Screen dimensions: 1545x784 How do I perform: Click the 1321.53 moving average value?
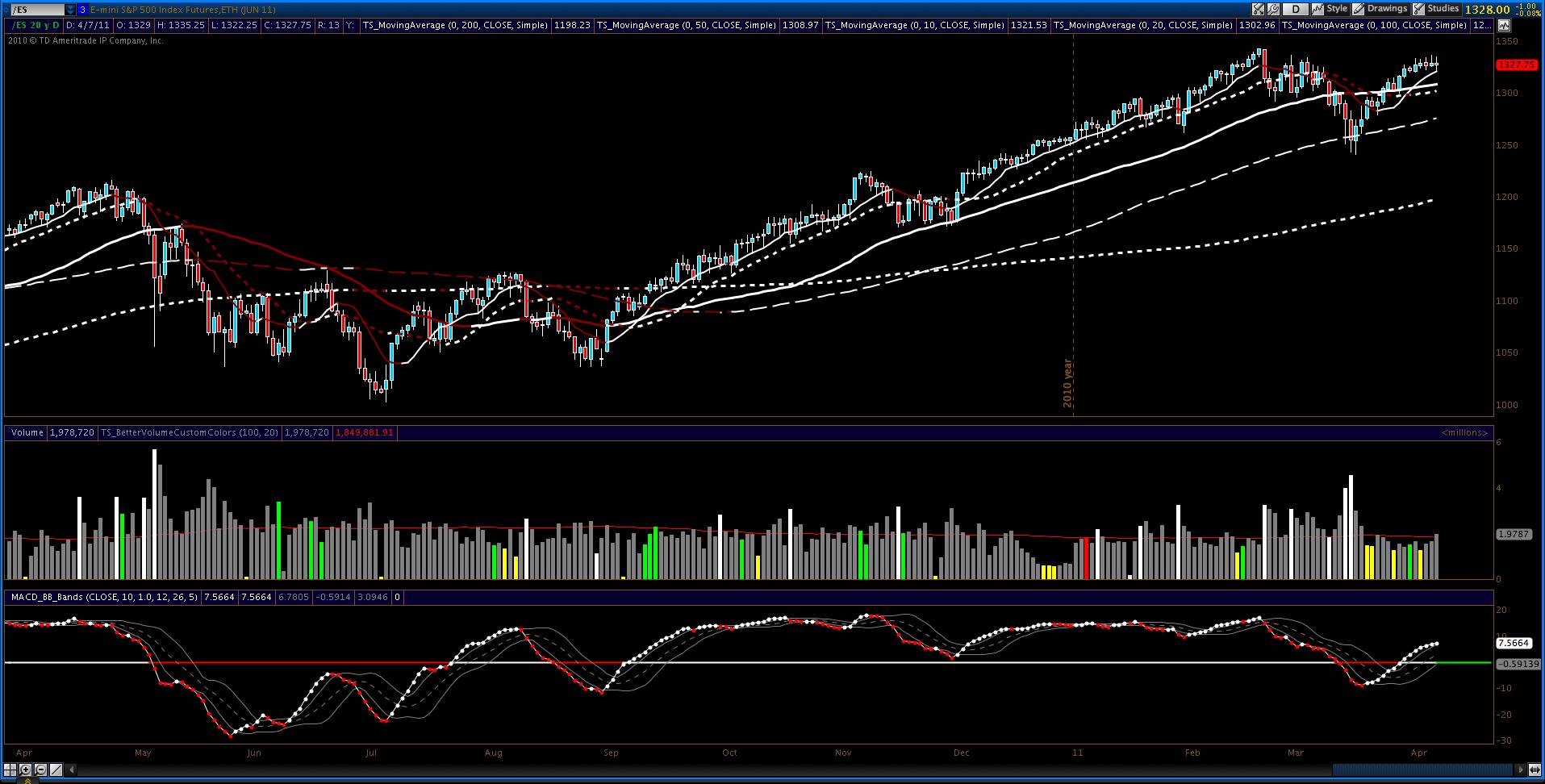tap(1029, 25)
